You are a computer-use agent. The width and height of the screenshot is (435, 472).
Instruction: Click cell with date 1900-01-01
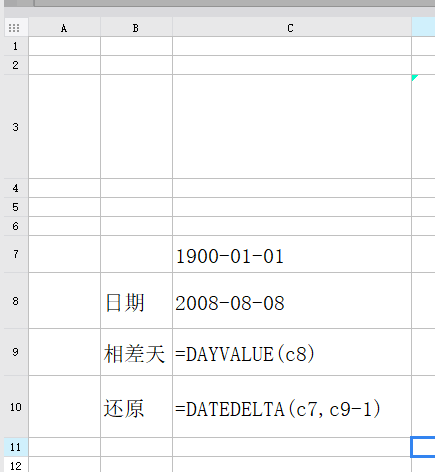(x=292, y=254)
